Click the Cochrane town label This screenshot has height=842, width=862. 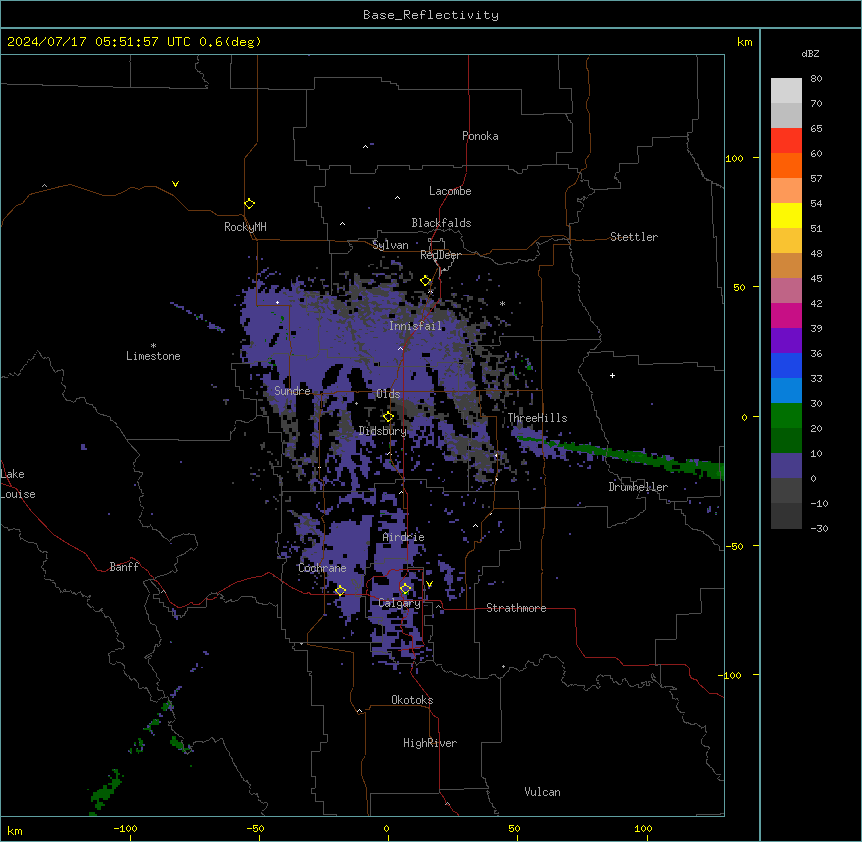point(322,568)
